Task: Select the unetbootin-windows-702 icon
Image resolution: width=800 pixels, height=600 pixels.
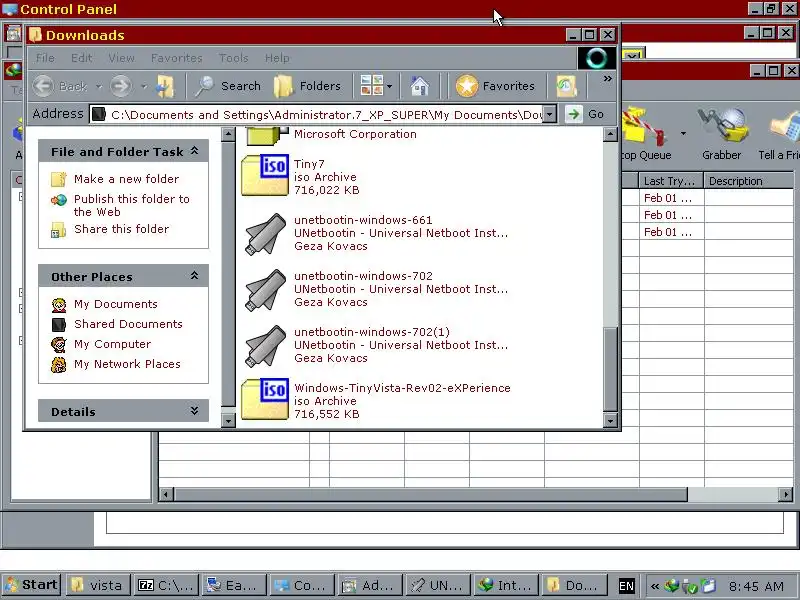Action: 265,289
